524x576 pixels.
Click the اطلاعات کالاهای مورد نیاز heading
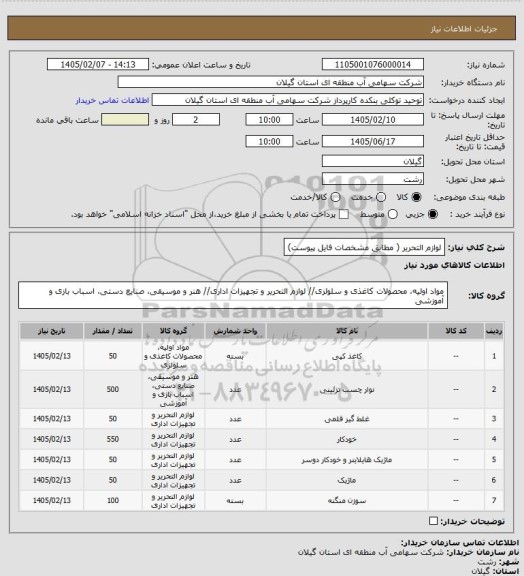[x=454, y=265]
